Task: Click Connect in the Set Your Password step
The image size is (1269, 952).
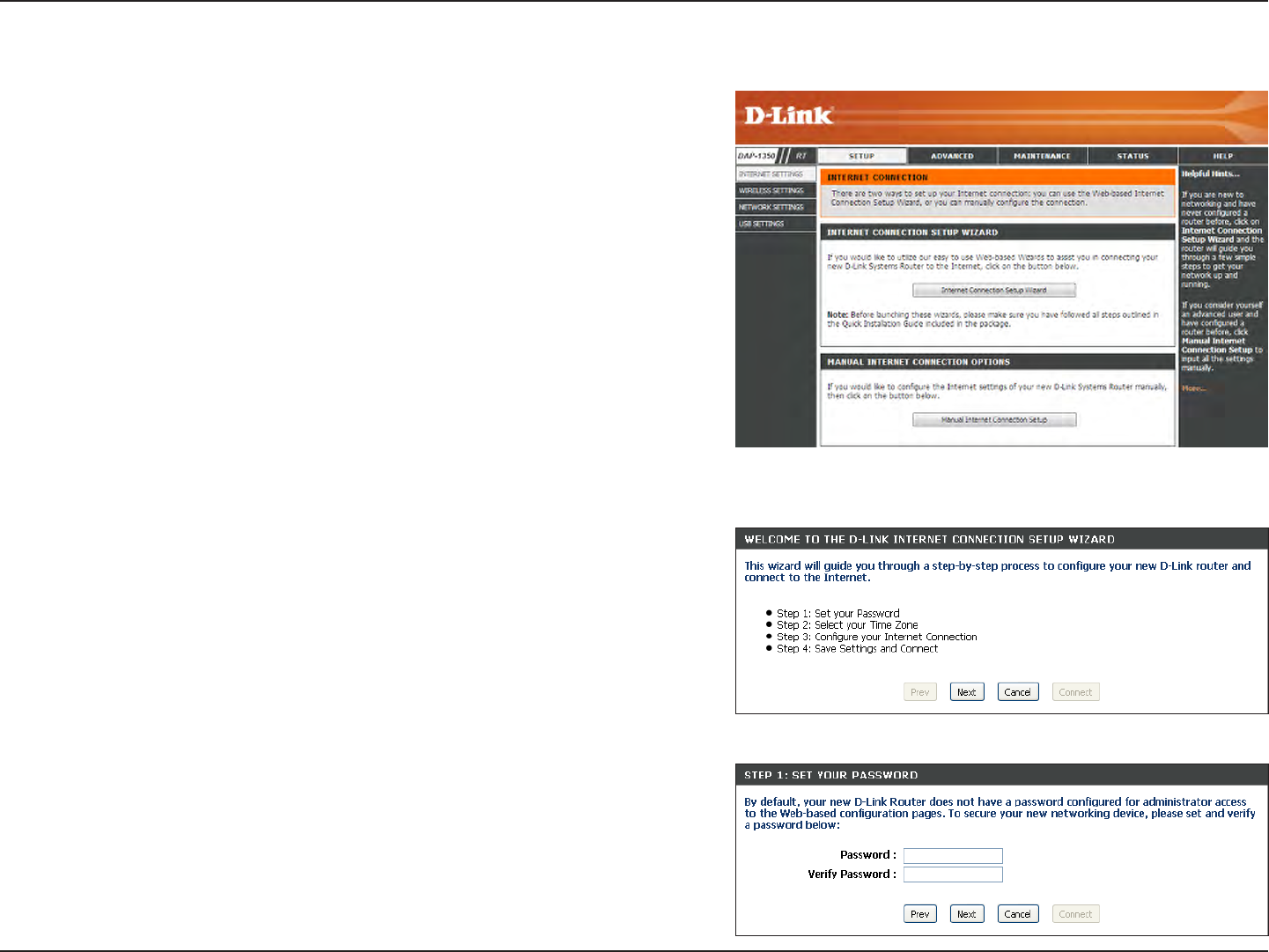Action: click(1076, 914)
